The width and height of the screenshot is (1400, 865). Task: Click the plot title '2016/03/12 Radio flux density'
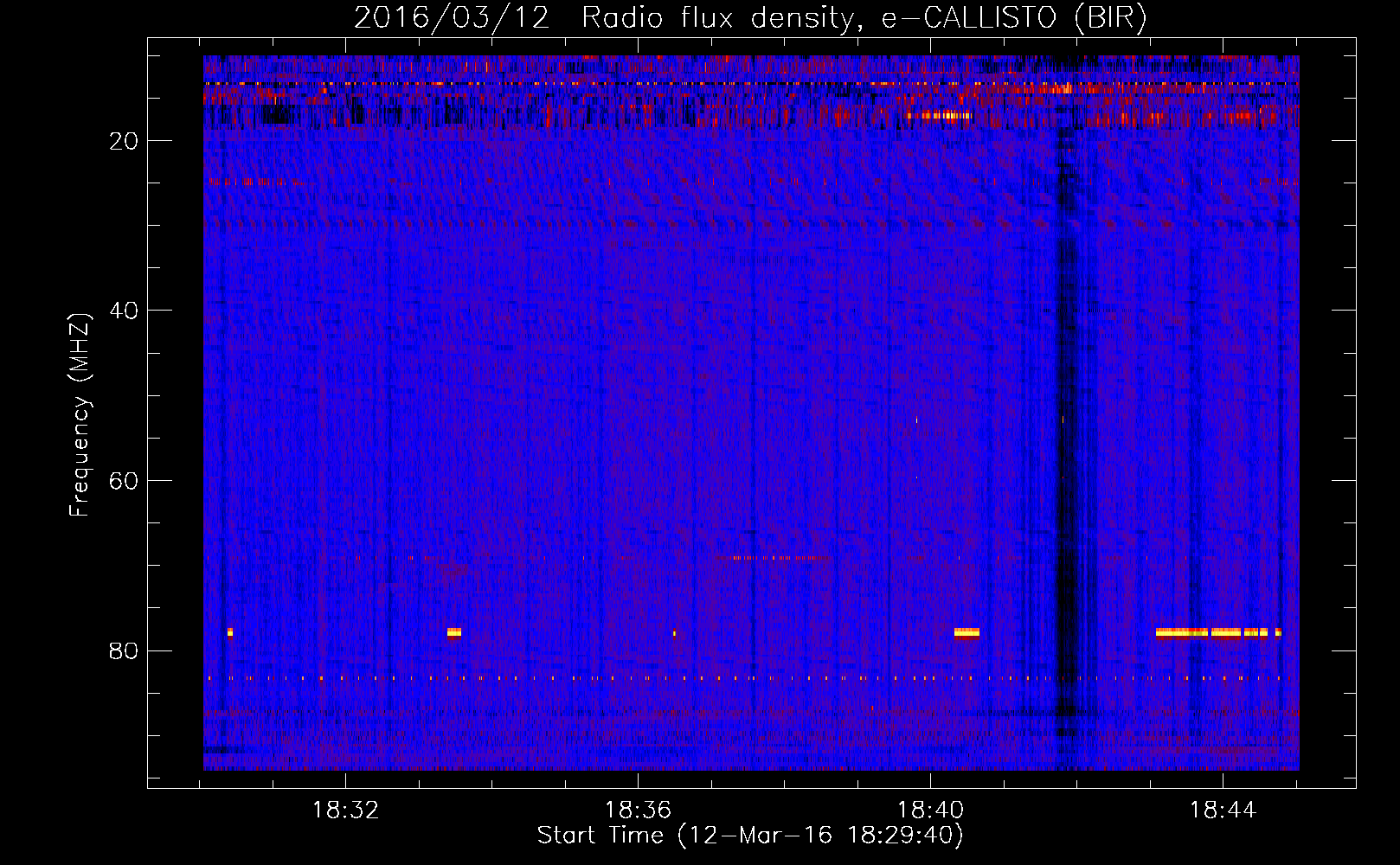click(x=750, y=17)
